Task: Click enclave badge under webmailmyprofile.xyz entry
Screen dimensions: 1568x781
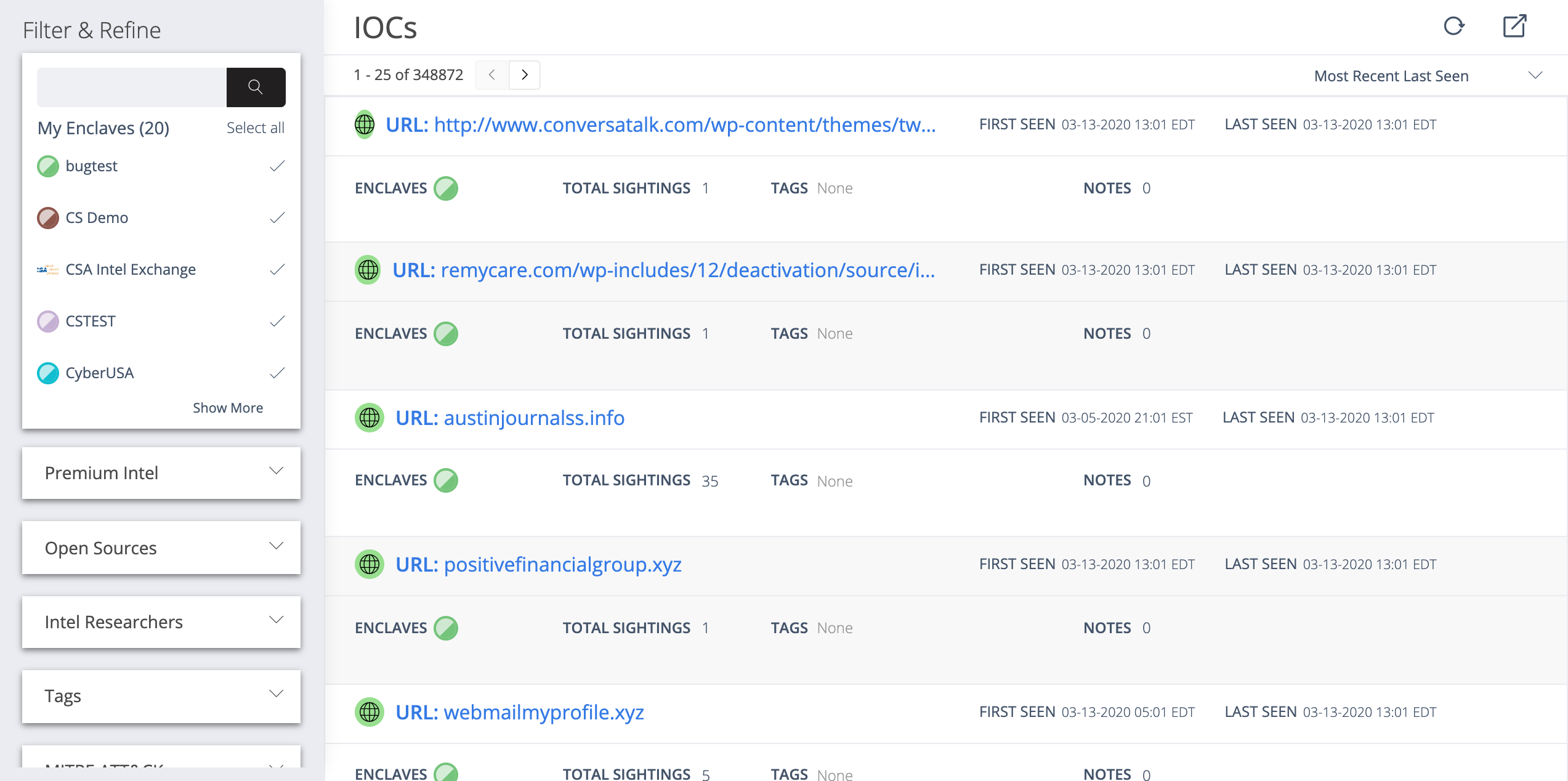Action: tap(446, 772)
